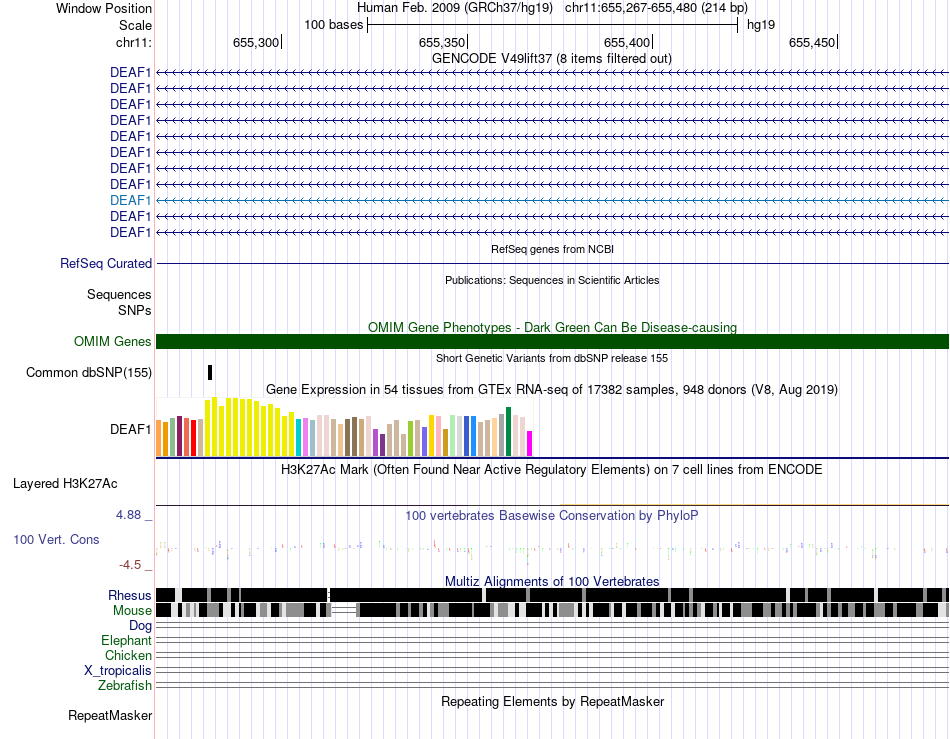Click the Common dbSNP(155) variant marker
This screenshot has height=739, width=950.
[210, 373]
